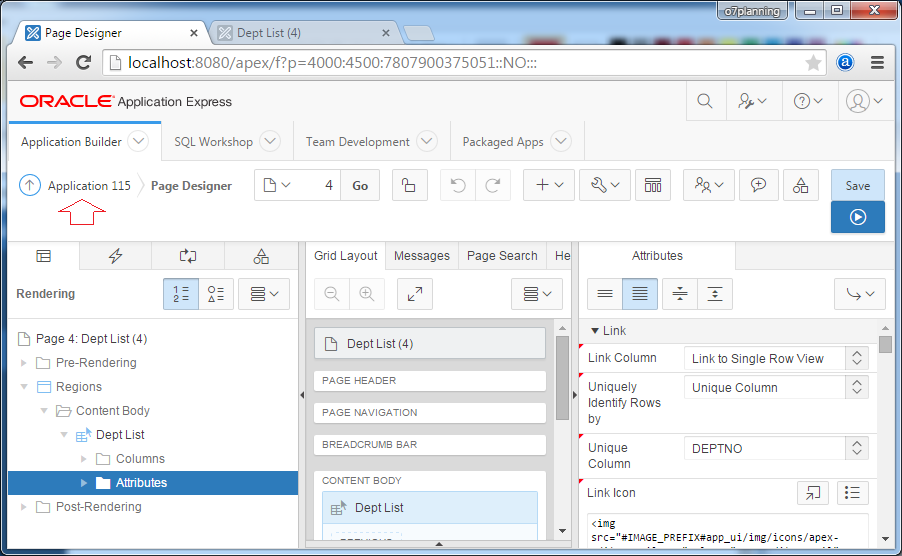The height and width of the screenshot is (556, 902).
Task: Click the Go button
Action: click(360, 185)
